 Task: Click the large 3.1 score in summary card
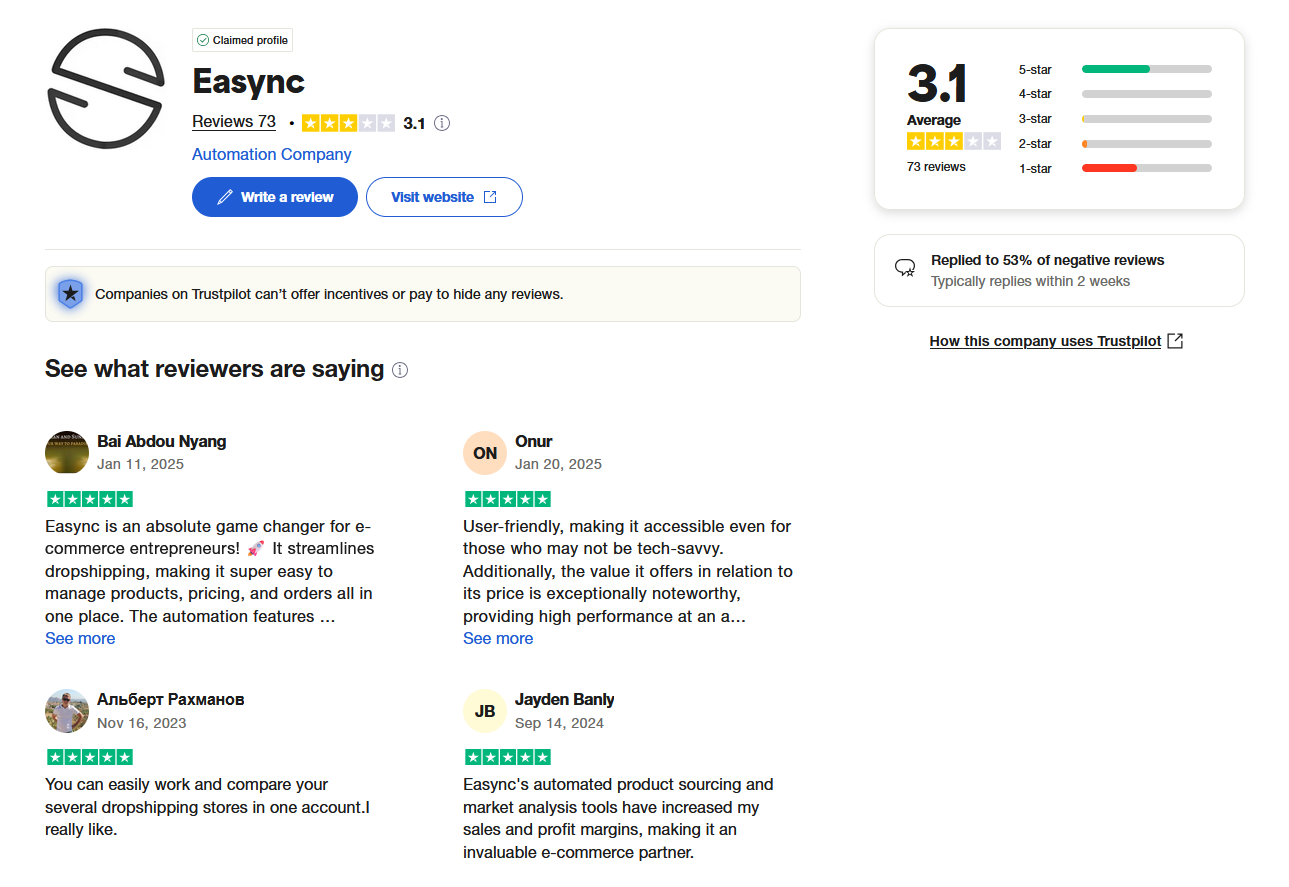point(937,84)
